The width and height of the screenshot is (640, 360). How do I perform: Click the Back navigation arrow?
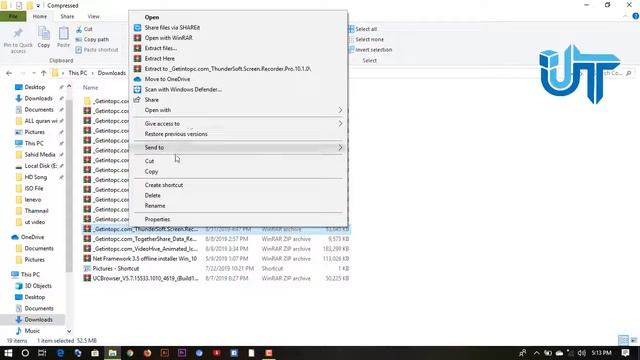click(x=9, y=73)
